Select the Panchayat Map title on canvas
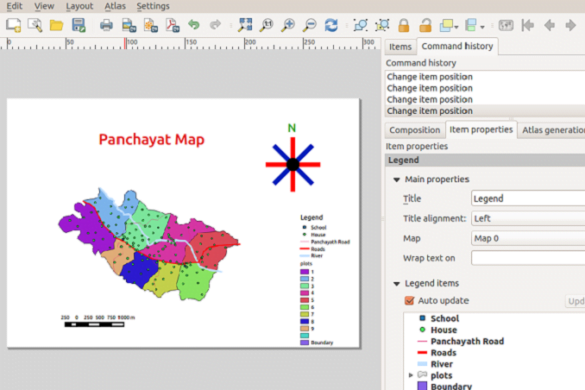This screenshot has height=390, width=585. pyautogui.click(x=151, y=140)
